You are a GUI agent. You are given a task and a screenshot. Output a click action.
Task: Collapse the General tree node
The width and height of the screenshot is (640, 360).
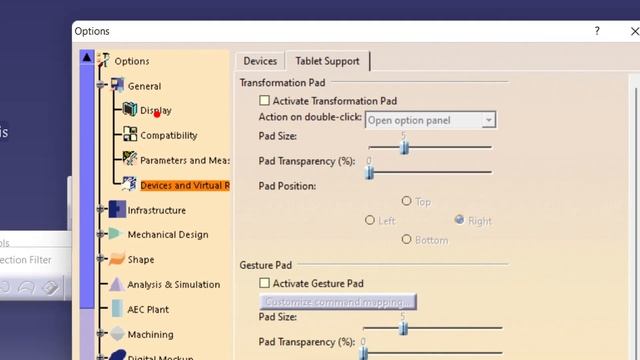coord(100,85)
